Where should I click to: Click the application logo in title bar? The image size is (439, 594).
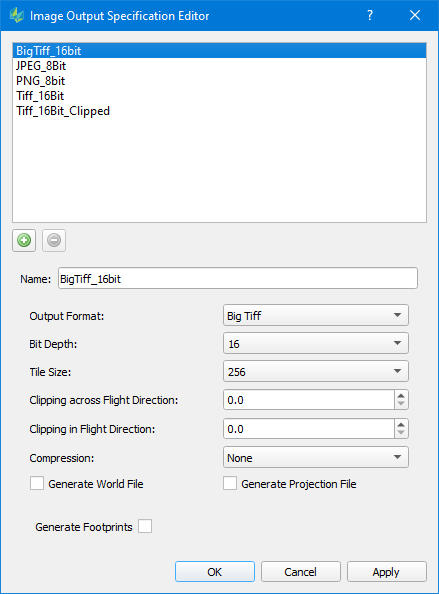click(17, 16)
